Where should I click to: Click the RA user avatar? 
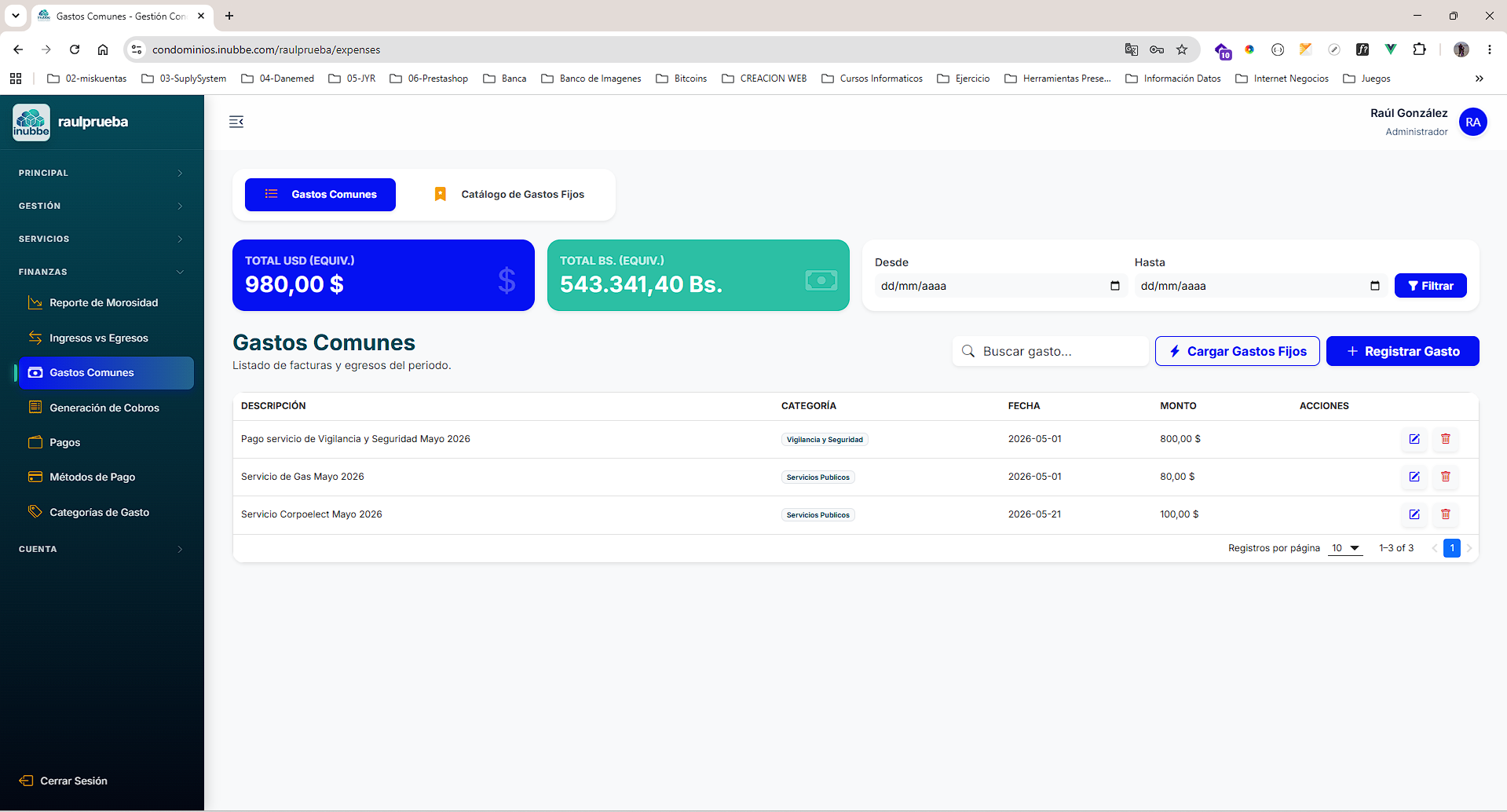[x=1472, y=122]
